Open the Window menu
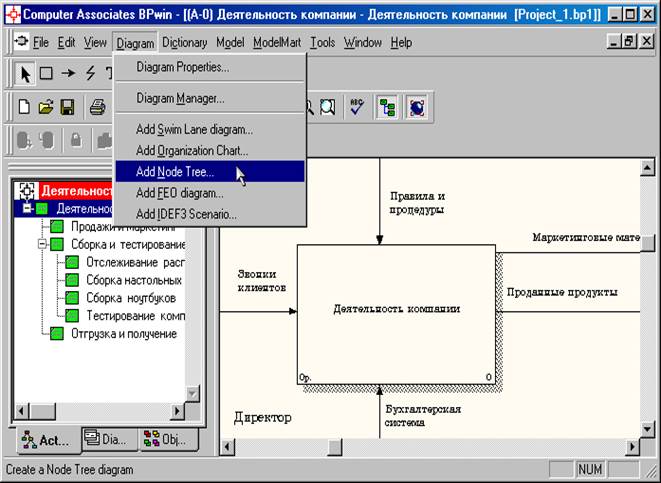The width and height of the screenshot is (661, 483). [363, 43]
